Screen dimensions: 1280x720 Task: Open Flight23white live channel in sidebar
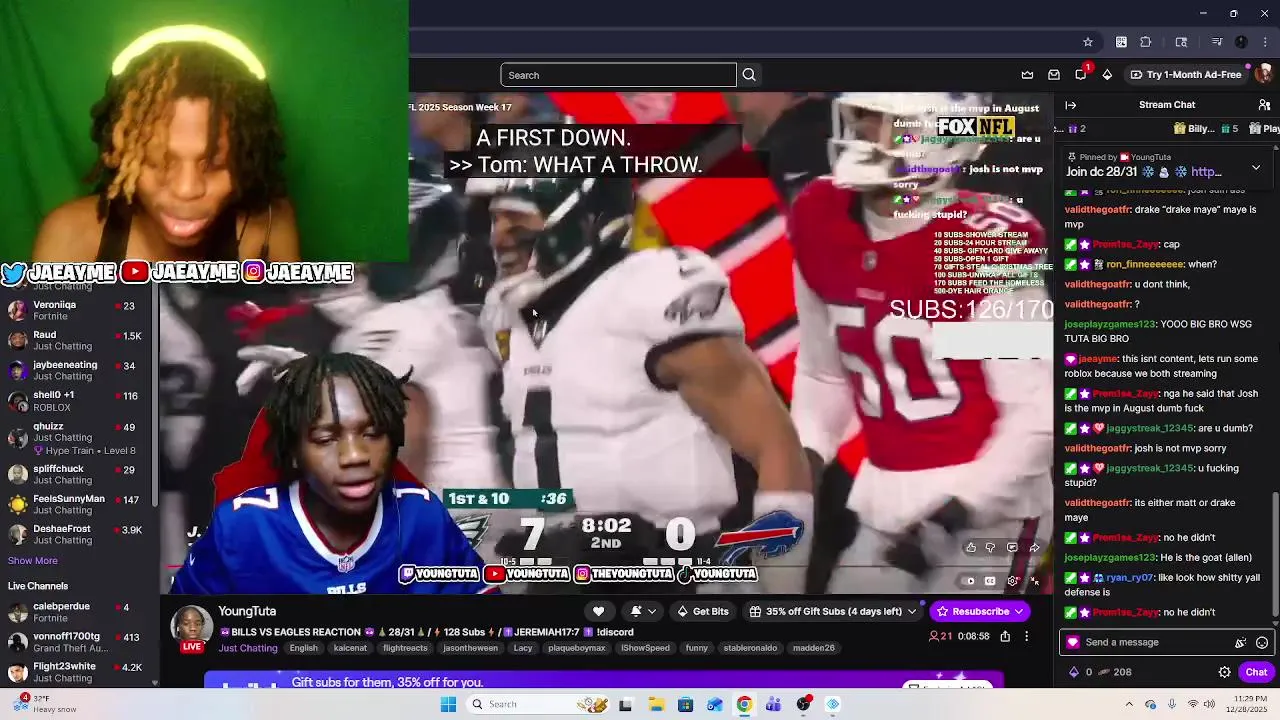[75, 672]
